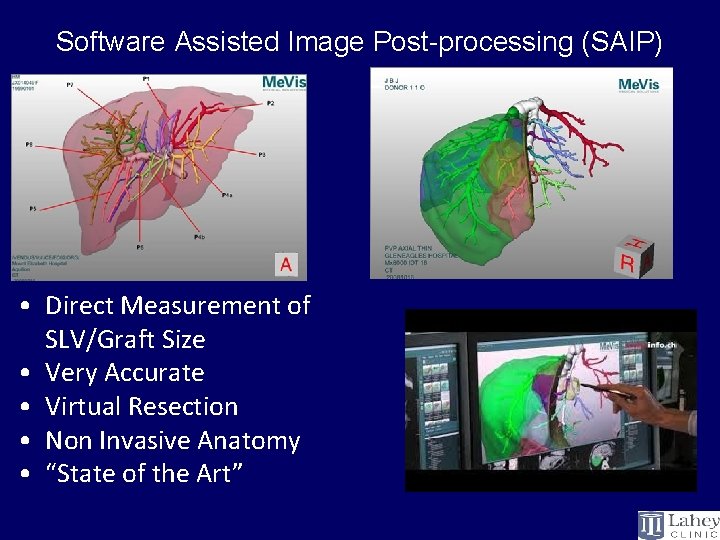Click the red 'A' orientation box
The image size is (720, 540).
(286, 264)
